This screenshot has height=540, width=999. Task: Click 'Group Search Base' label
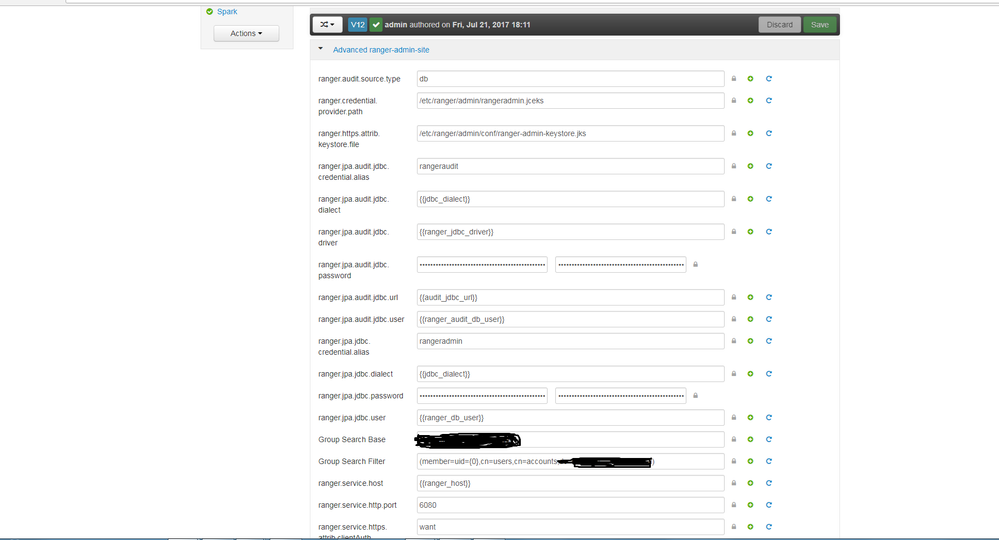coord(352,439)
